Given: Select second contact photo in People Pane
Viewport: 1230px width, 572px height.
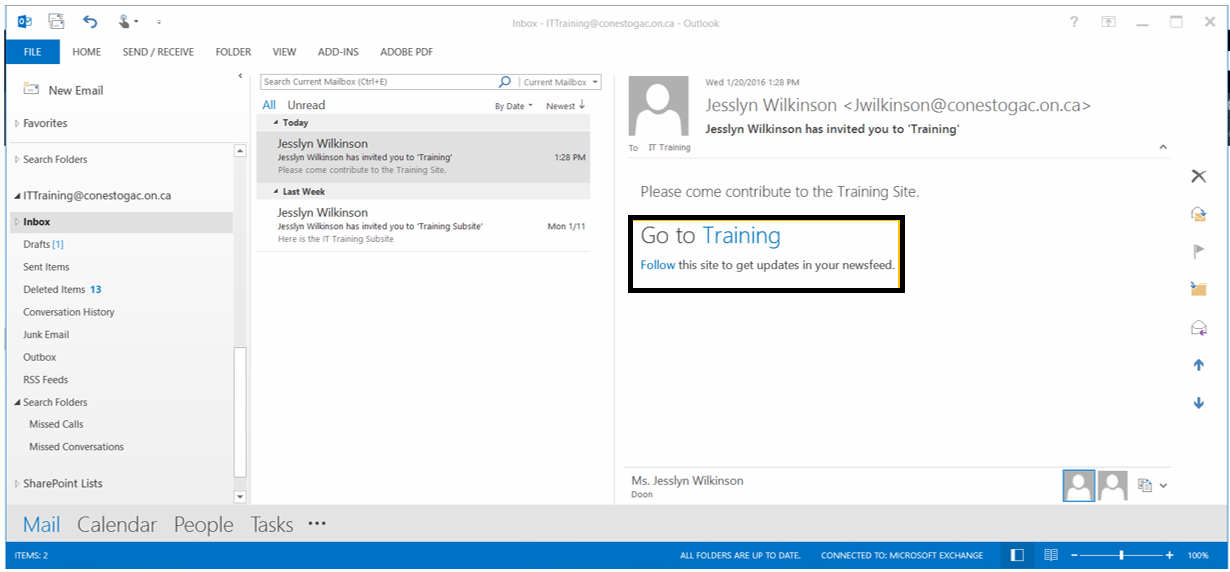Looking at the screenshot, I should (1113, 485).
